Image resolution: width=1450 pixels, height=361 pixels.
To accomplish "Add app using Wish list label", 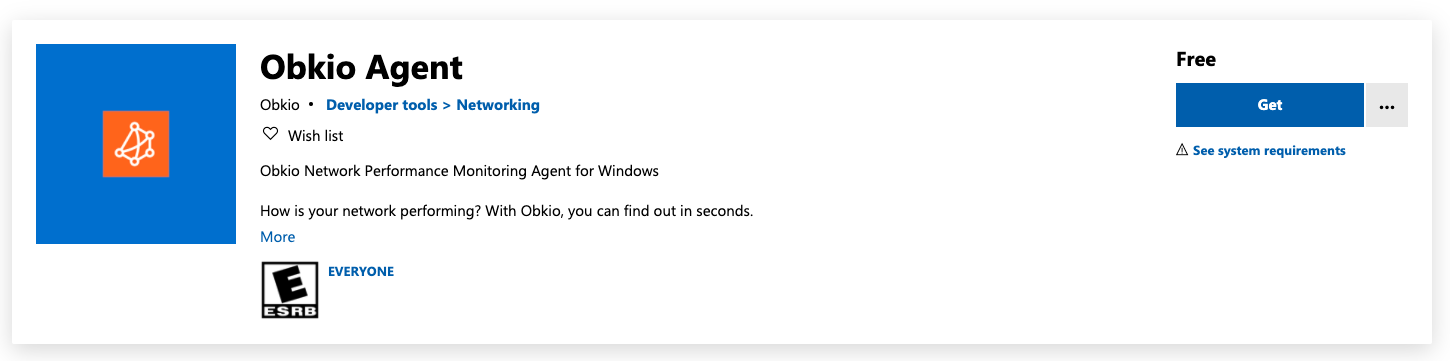I will tap(316, 135).
